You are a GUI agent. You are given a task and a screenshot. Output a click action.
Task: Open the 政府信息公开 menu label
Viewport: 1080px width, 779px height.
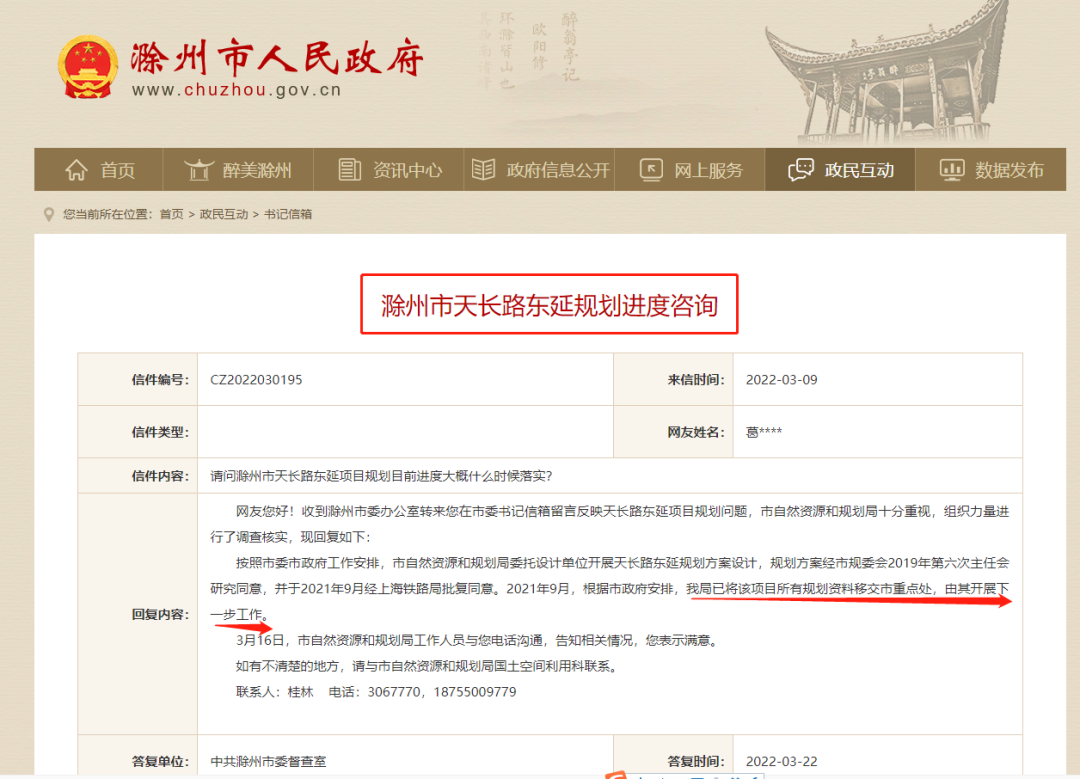coord(558,170)
